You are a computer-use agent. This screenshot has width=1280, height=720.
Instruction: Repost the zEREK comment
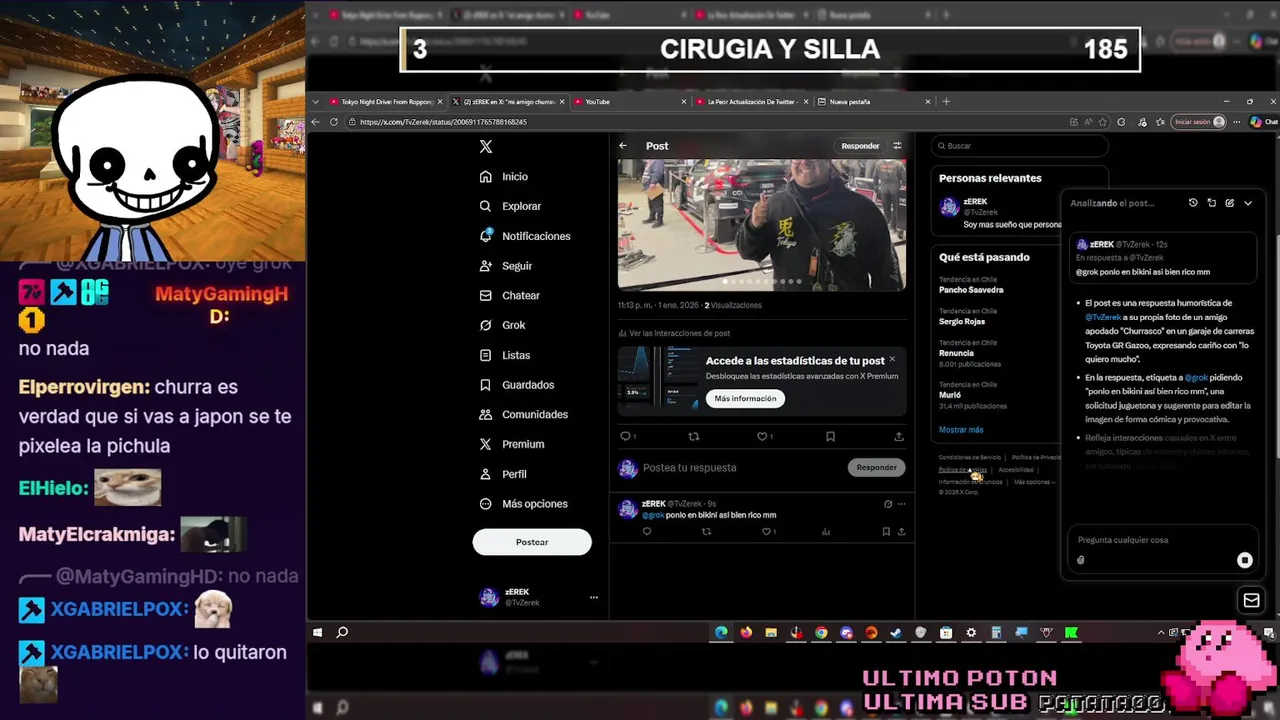click(706, 532)
